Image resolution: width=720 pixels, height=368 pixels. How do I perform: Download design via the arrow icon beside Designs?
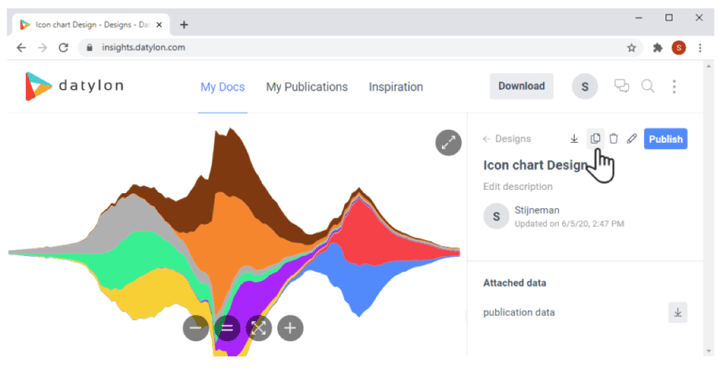pyautogui.click(x=574, y=139)
